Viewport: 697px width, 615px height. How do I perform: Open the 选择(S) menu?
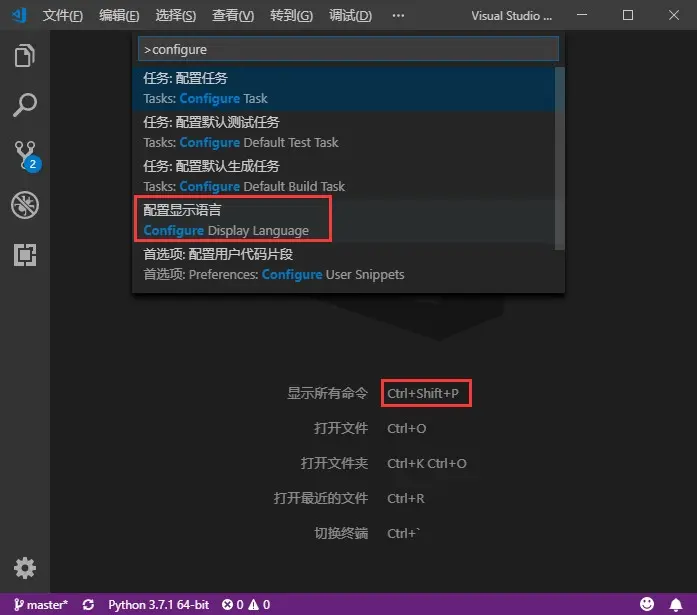tap(176, 16)
